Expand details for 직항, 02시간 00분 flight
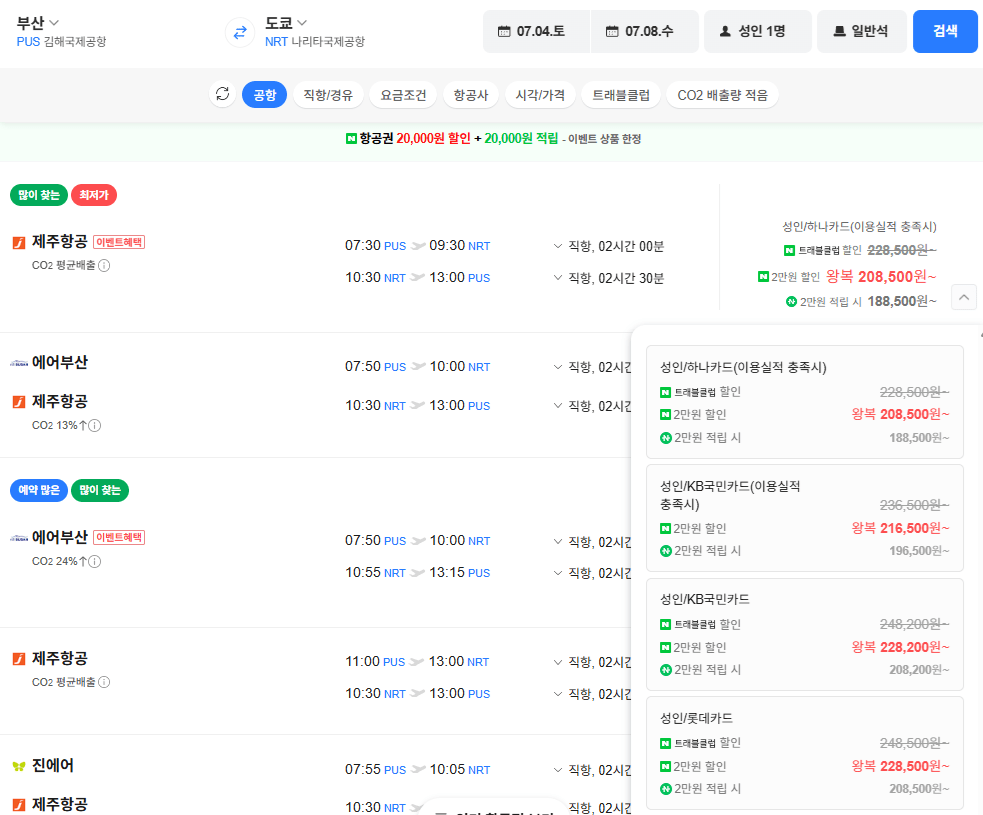This screenshot has width=983, height=815. (558, 246)
